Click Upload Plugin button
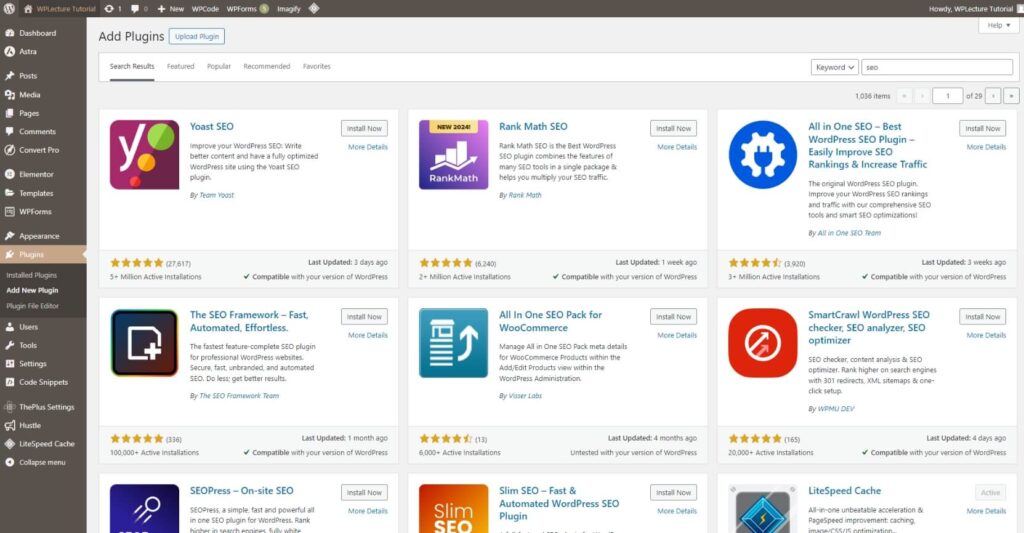The image size is (1024, 533). (197, 37)
